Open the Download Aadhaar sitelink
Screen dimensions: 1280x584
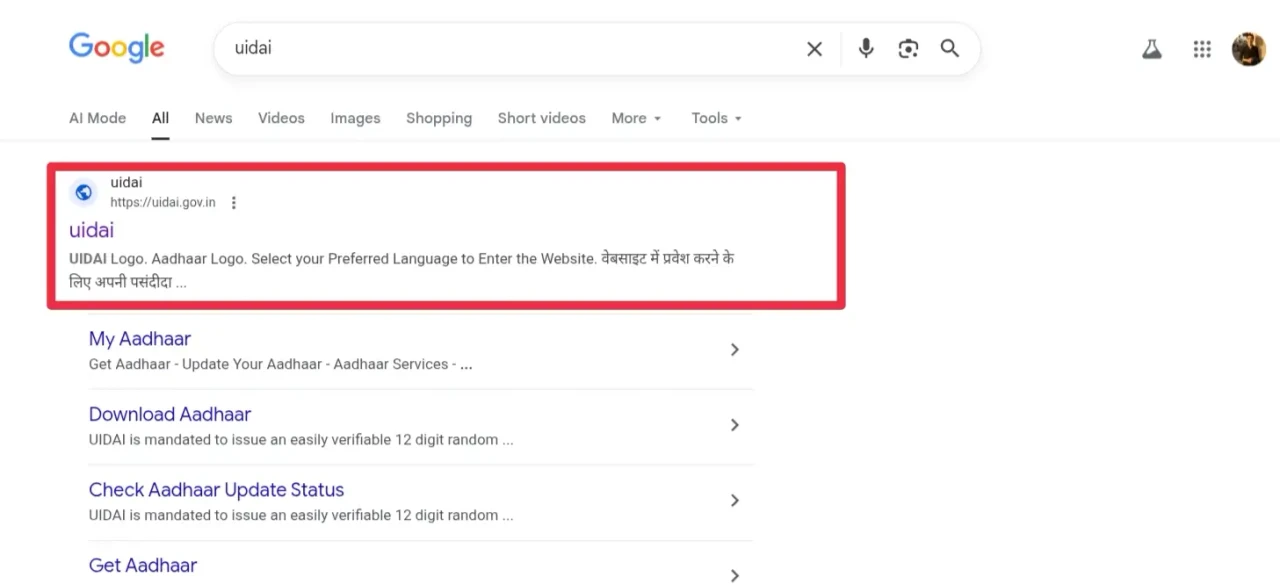[x=170, y=414]
